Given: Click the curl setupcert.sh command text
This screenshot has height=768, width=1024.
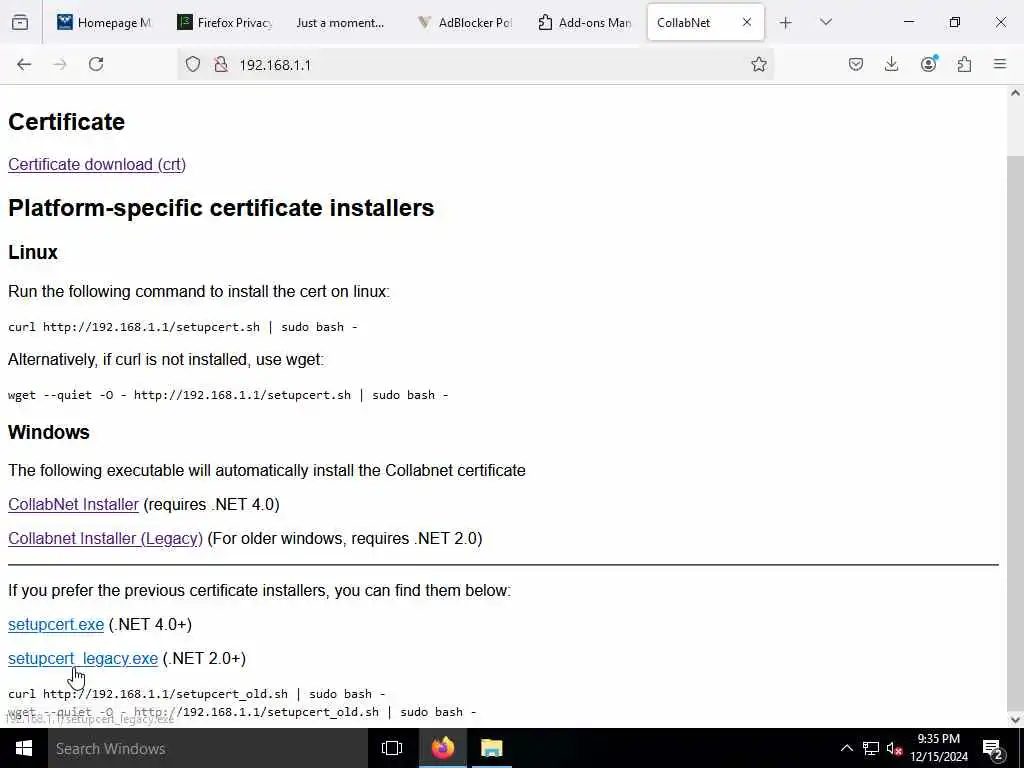Looking at the screenshot, I should point(183,327).
